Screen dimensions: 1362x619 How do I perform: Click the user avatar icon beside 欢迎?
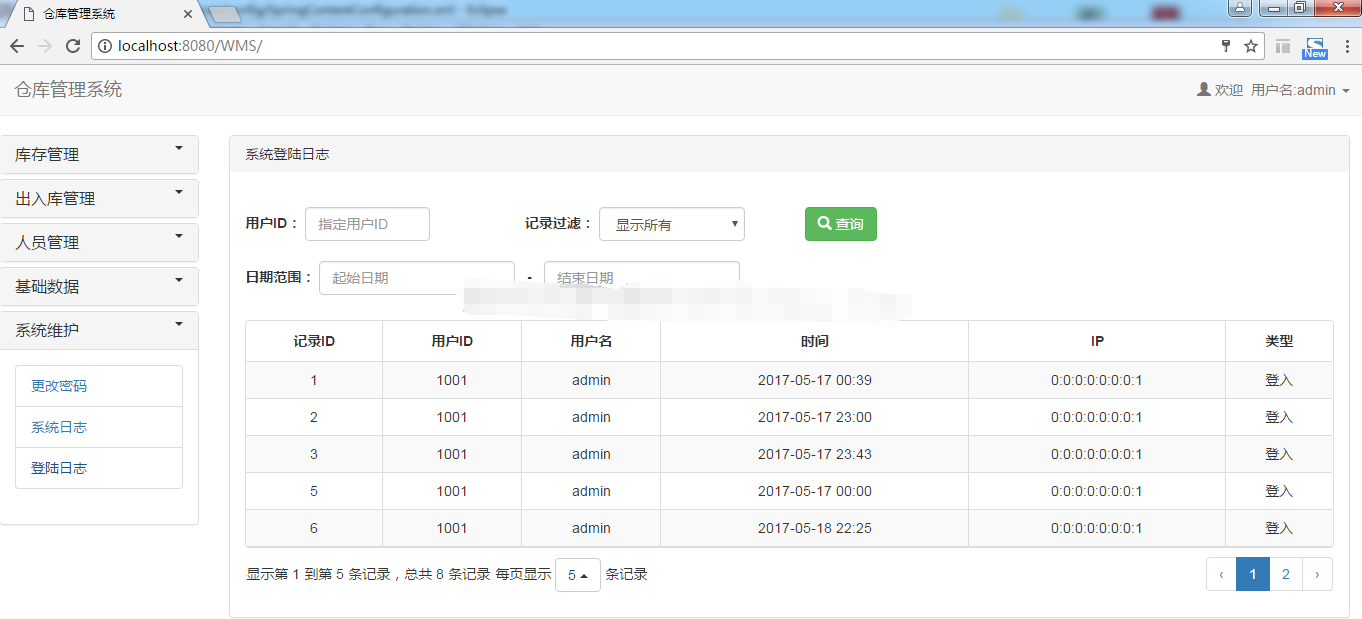click(1204, 89)
